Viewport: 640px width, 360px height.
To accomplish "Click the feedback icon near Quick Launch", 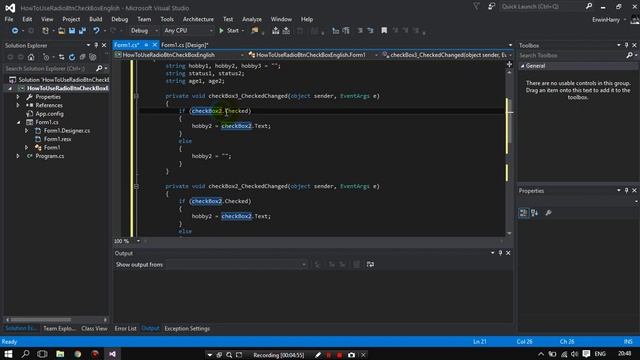I will tap(491, 7).
